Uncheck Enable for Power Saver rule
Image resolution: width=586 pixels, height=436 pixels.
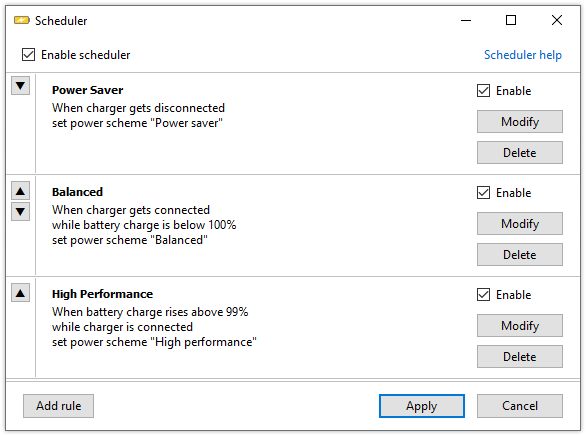click(x=483, y=90)
